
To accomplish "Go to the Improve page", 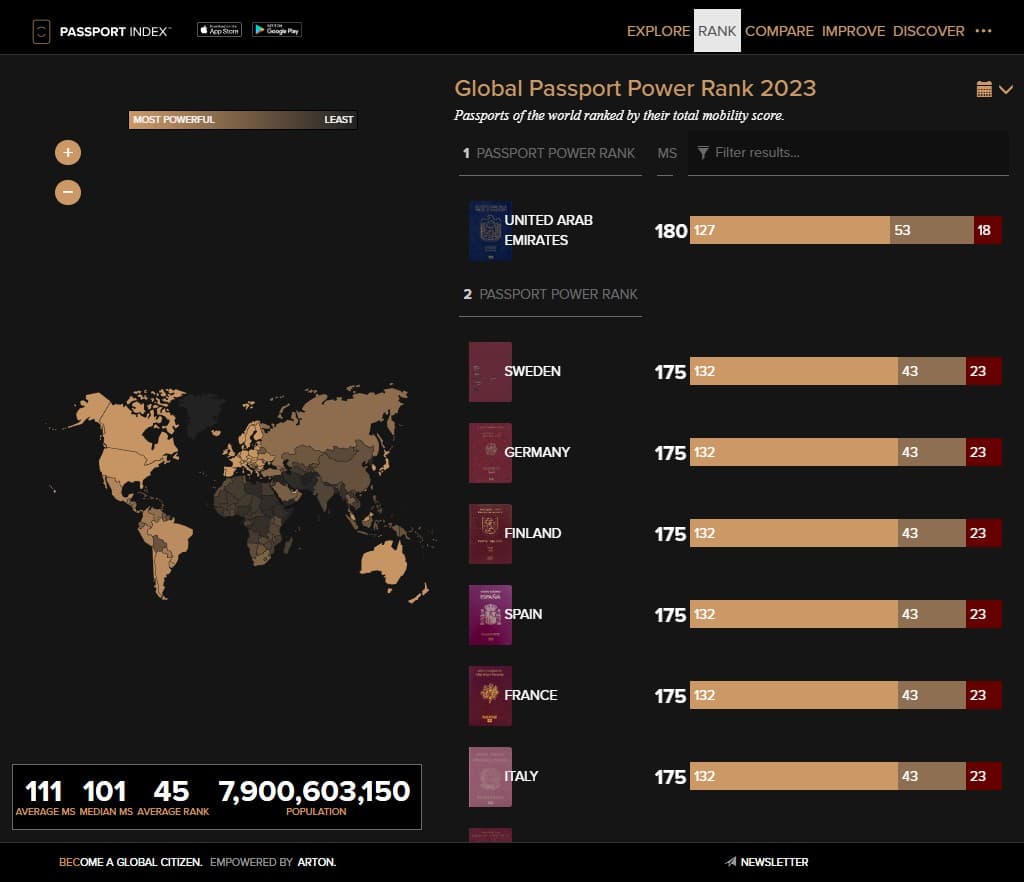I will (853, 31).
